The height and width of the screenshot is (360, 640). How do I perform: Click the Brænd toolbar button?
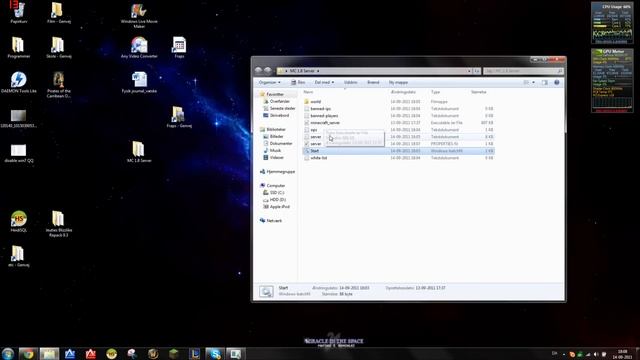click(373, 82)
